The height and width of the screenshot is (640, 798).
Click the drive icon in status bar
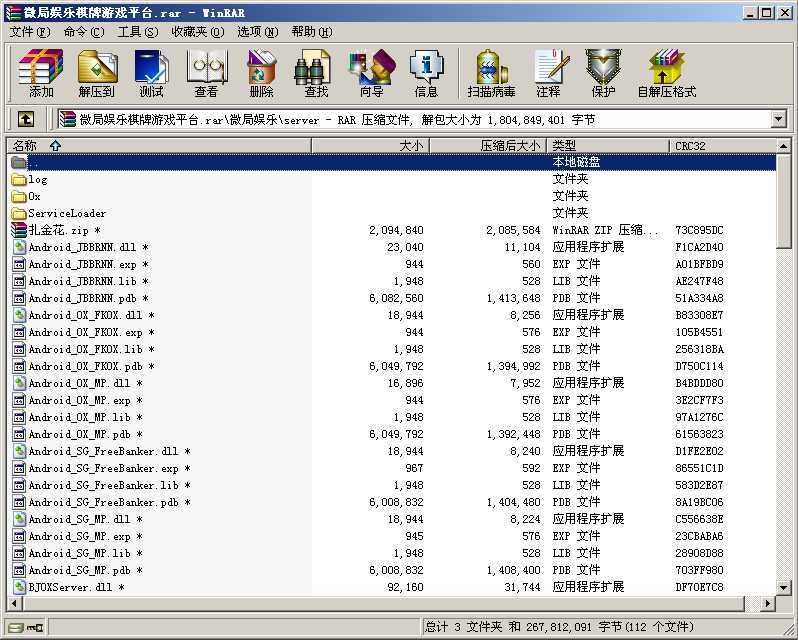tap(16, 628)
